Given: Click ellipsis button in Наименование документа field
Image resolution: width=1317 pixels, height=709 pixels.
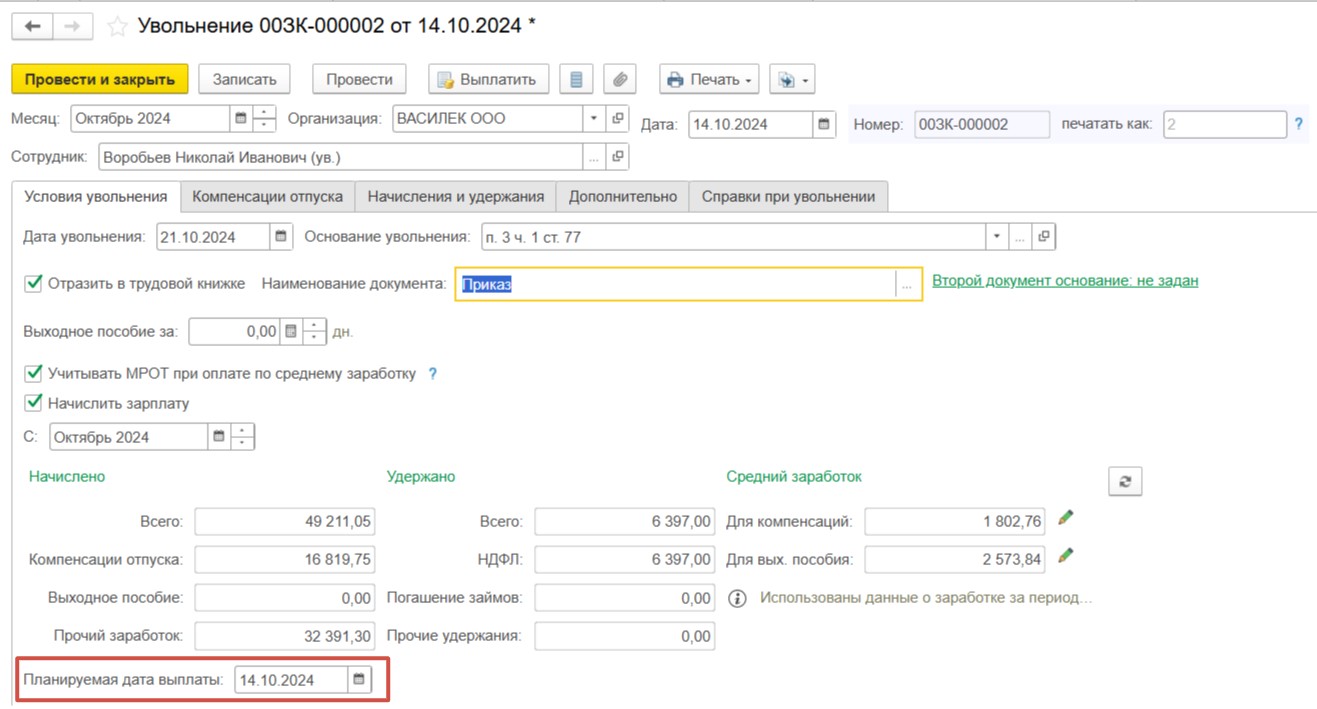Looking at the screenshot, I should [x=907, y=285].
